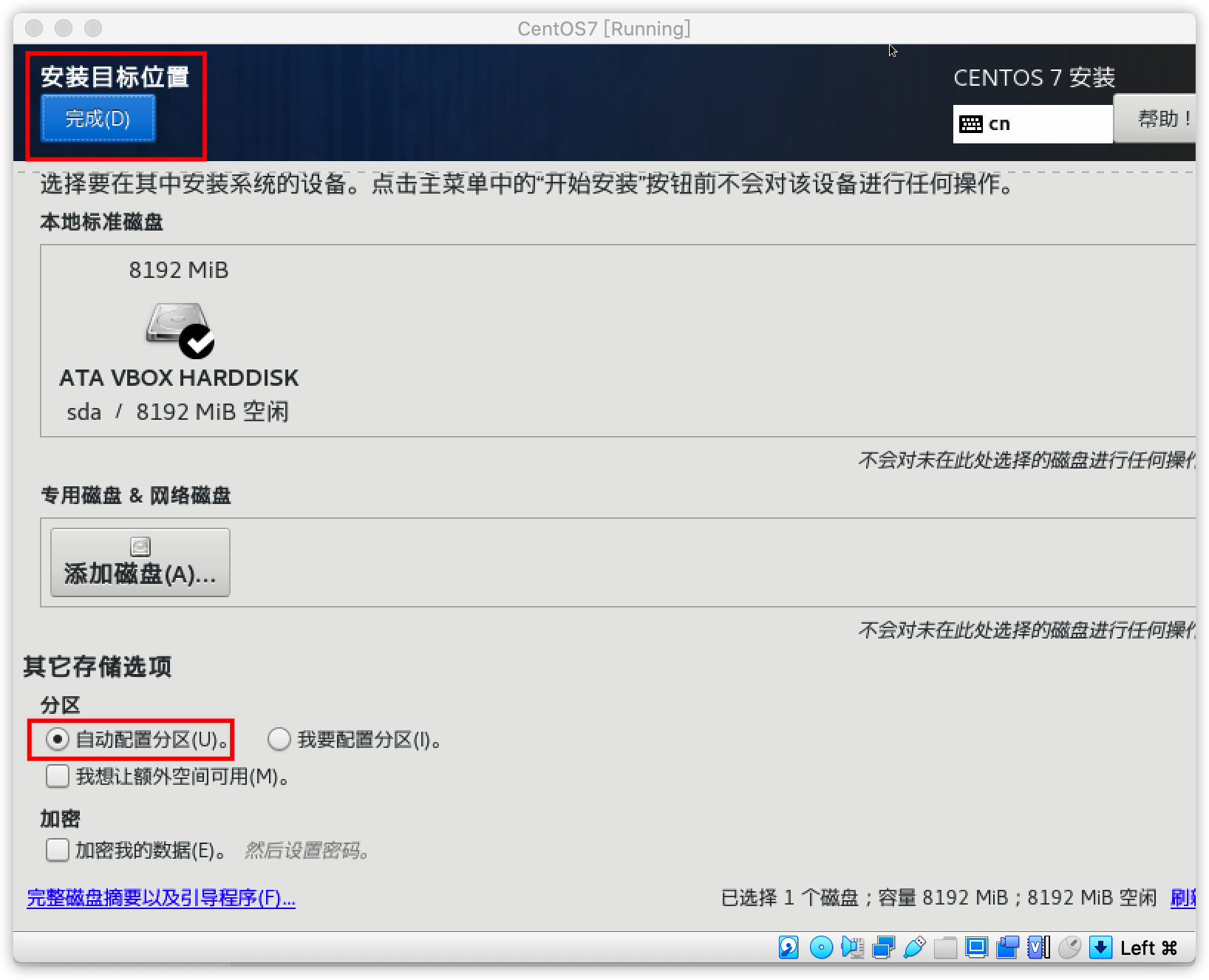Open the audio status icon menu
1209x980 pixels.
(x=852, y=947)
